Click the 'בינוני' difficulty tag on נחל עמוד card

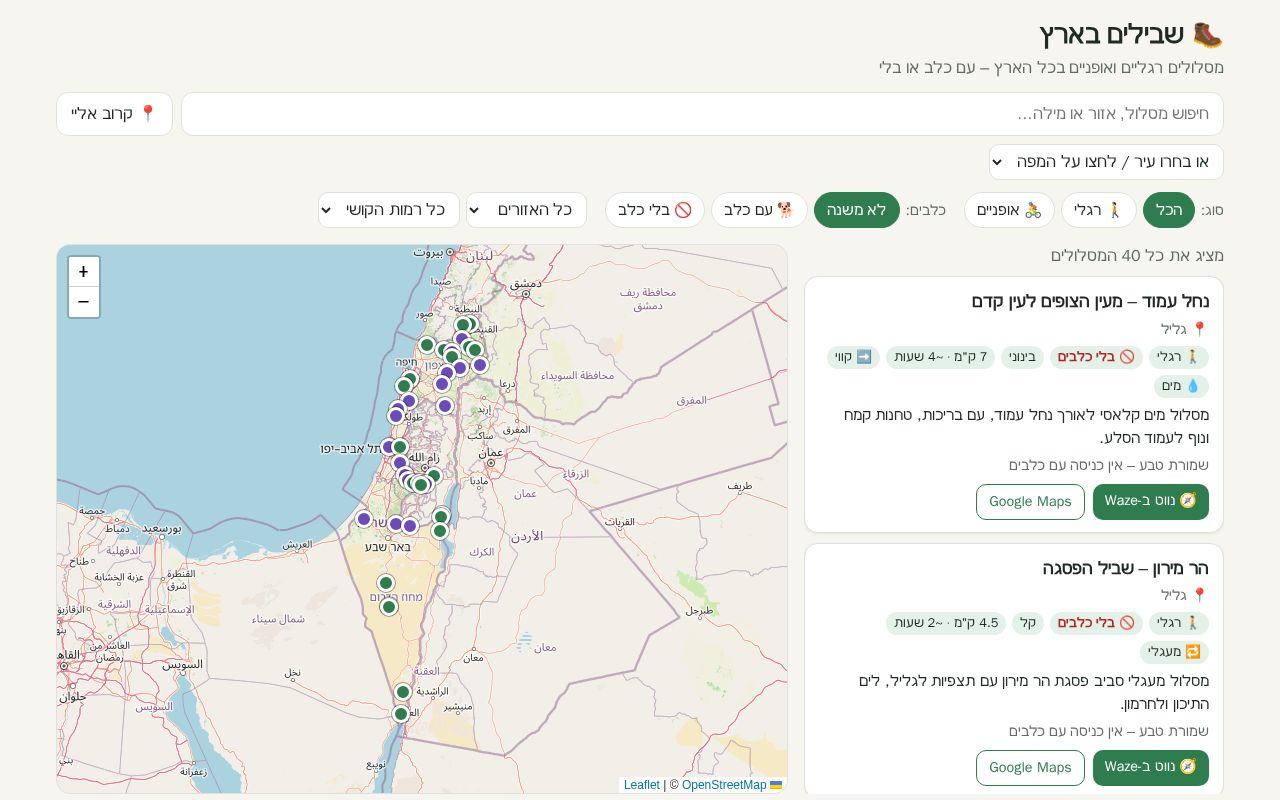(x=1022, y=357)
